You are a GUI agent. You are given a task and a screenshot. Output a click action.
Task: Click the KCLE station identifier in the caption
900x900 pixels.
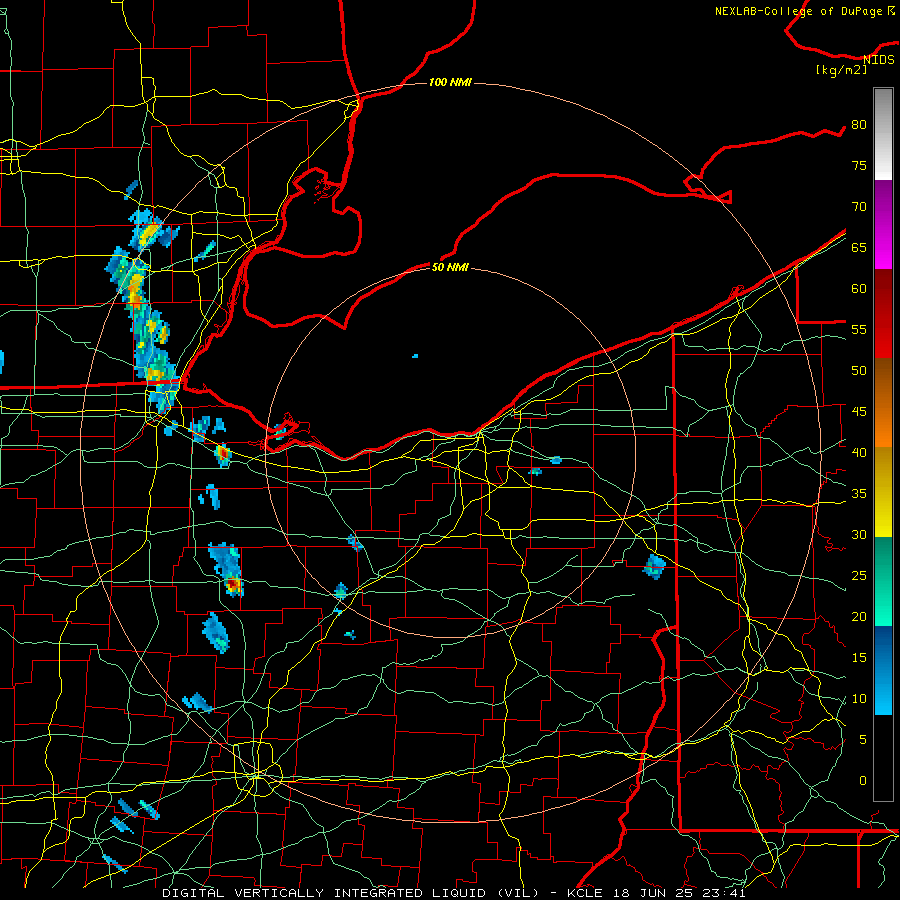click(x=585, y=893)
